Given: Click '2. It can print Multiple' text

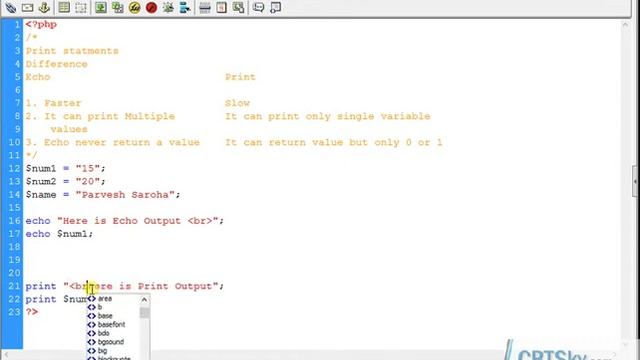Looking at the screenshot, I should pyautogui.click(x=100, y=116).
